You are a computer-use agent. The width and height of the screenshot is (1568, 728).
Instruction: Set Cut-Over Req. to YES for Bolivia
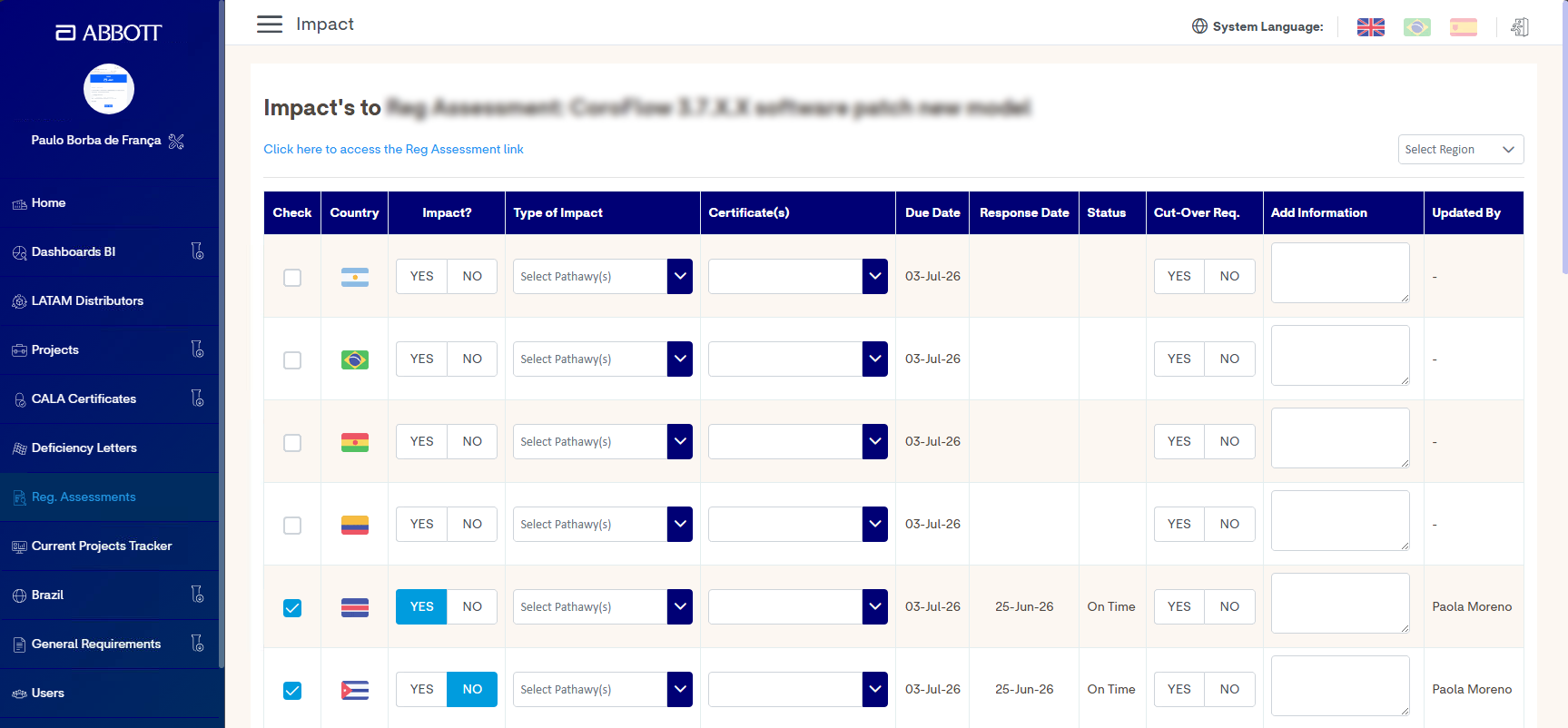(x=1178, y=441)
